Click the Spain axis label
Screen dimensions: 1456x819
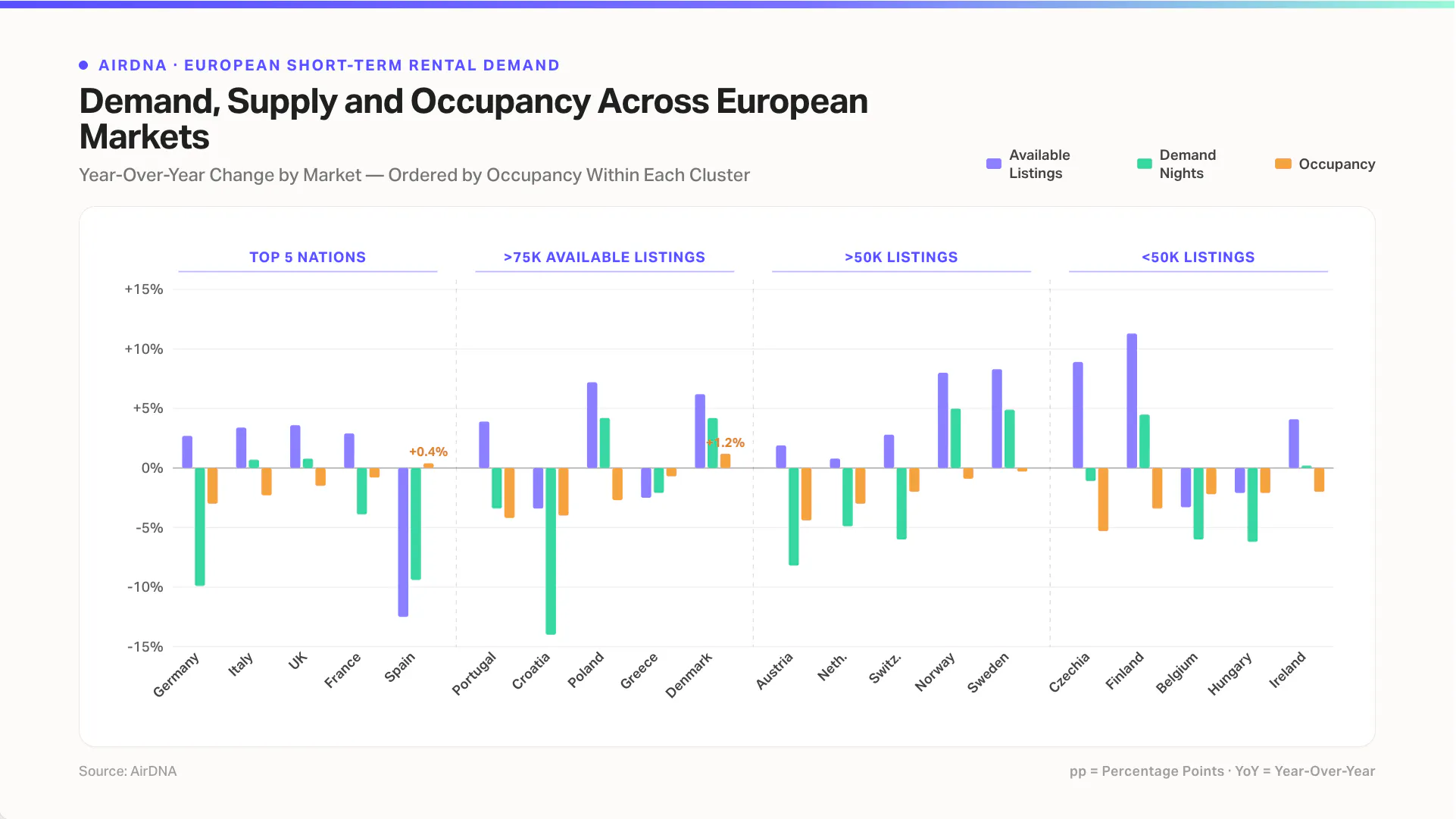click(400, 667)
